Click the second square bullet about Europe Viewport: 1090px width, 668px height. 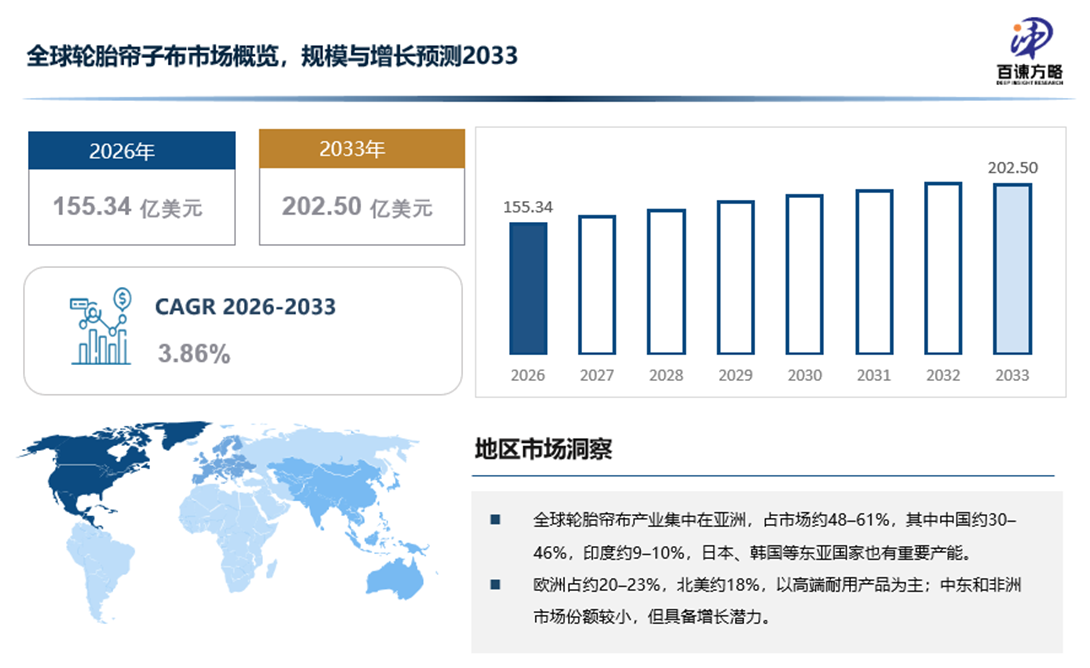(494, 585)
